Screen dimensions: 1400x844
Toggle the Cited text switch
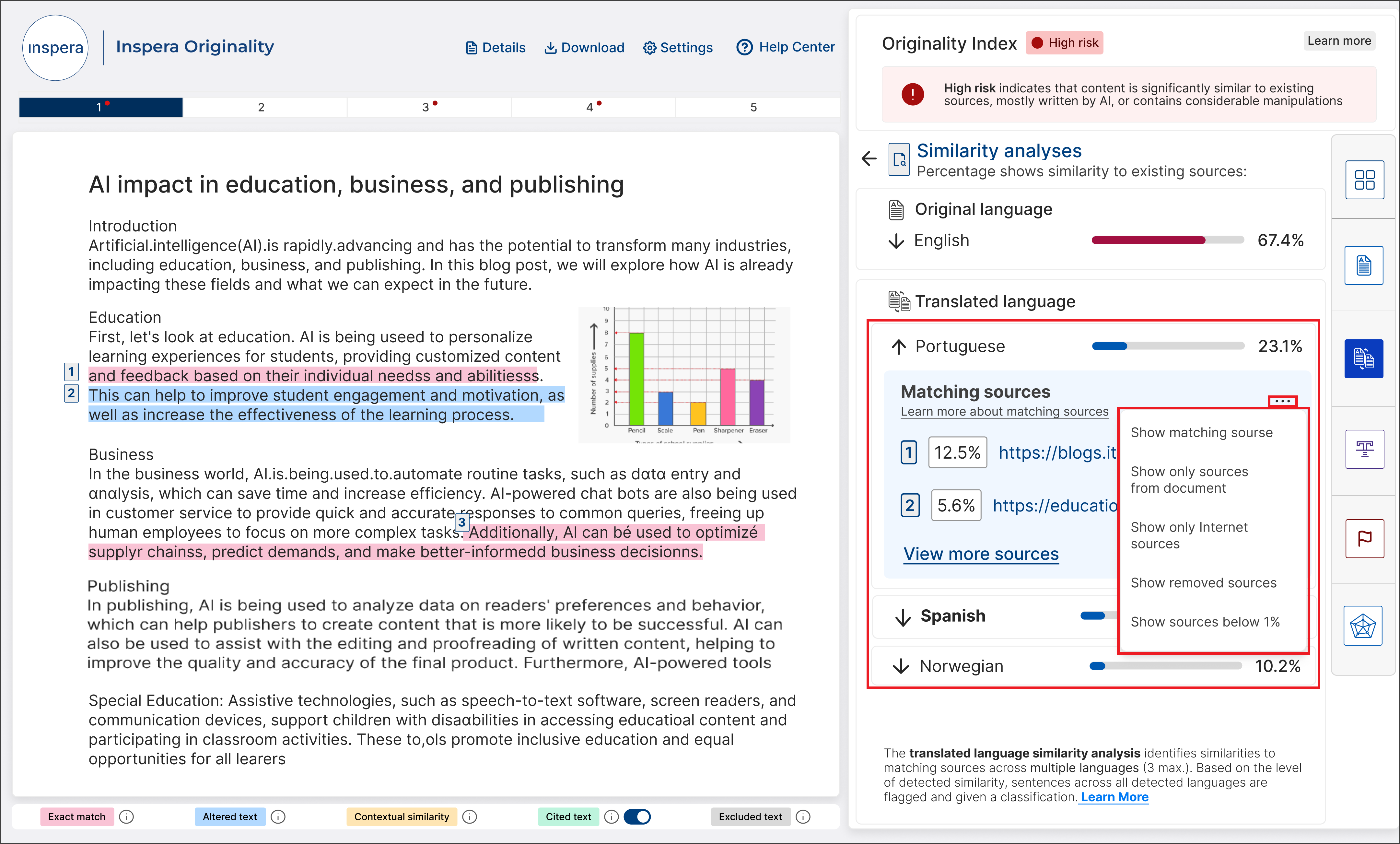(637, 817)
